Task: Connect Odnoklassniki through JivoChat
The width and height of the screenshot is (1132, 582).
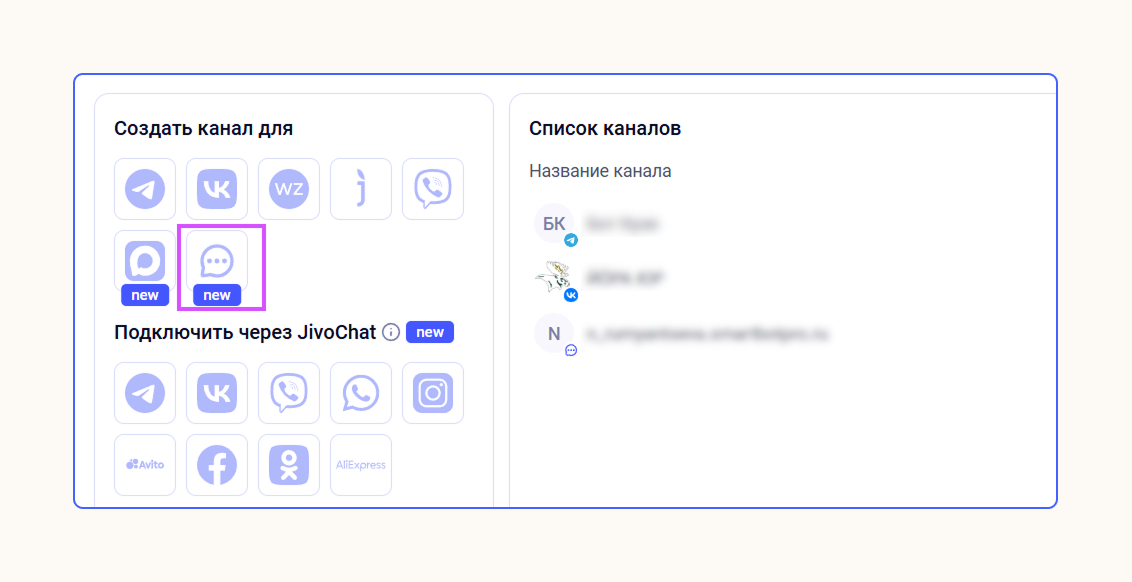Action: 289,465
